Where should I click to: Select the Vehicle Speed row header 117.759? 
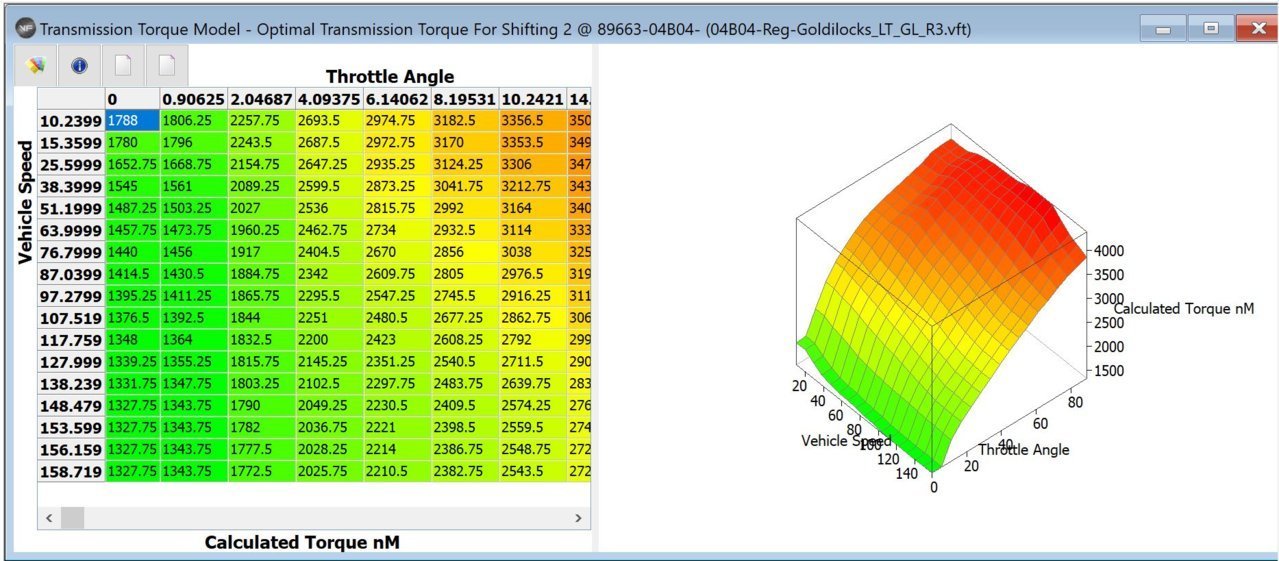(x=71, y=340)
